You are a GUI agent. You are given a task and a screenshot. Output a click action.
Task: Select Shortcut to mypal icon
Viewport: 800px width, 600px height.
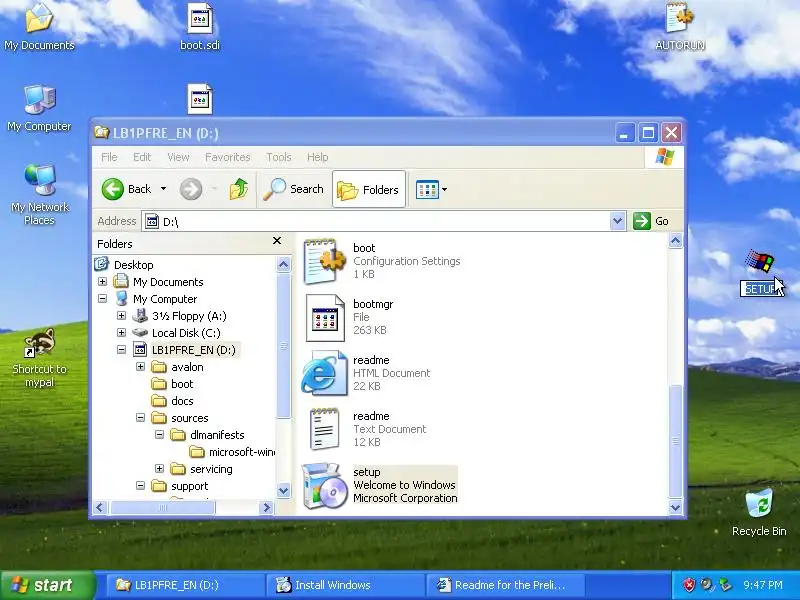39,358
